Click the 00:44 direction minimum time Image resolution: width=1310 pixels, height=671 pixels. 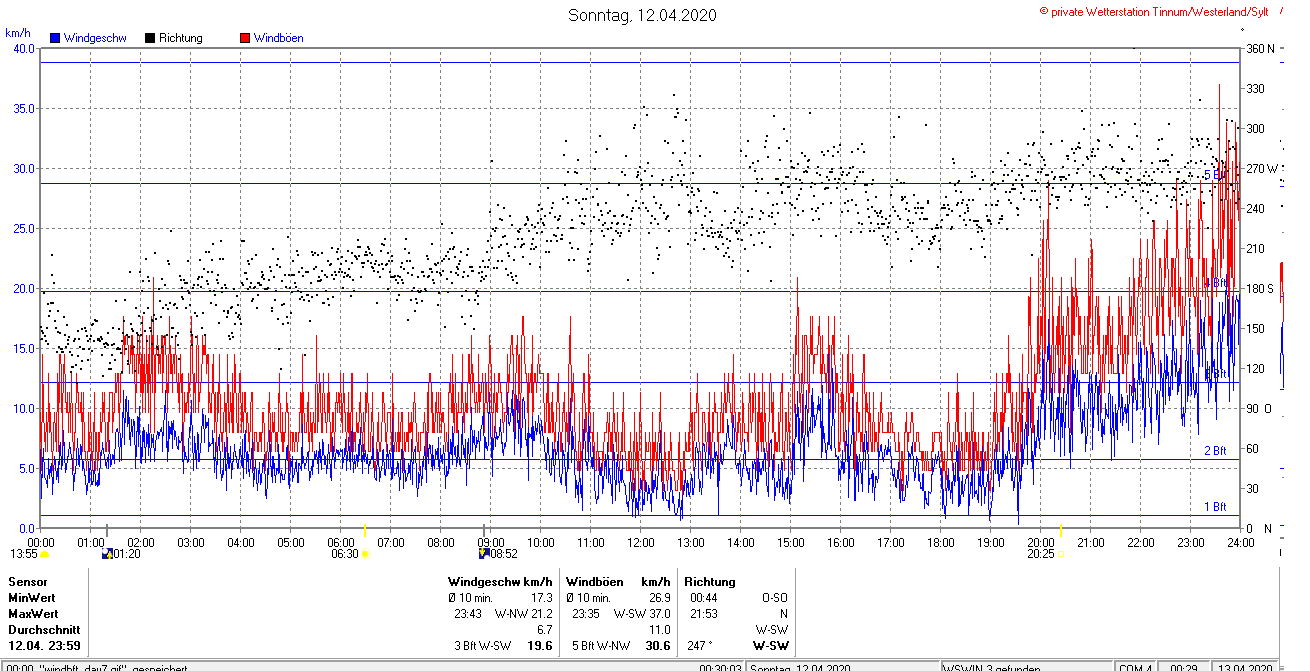703,597
